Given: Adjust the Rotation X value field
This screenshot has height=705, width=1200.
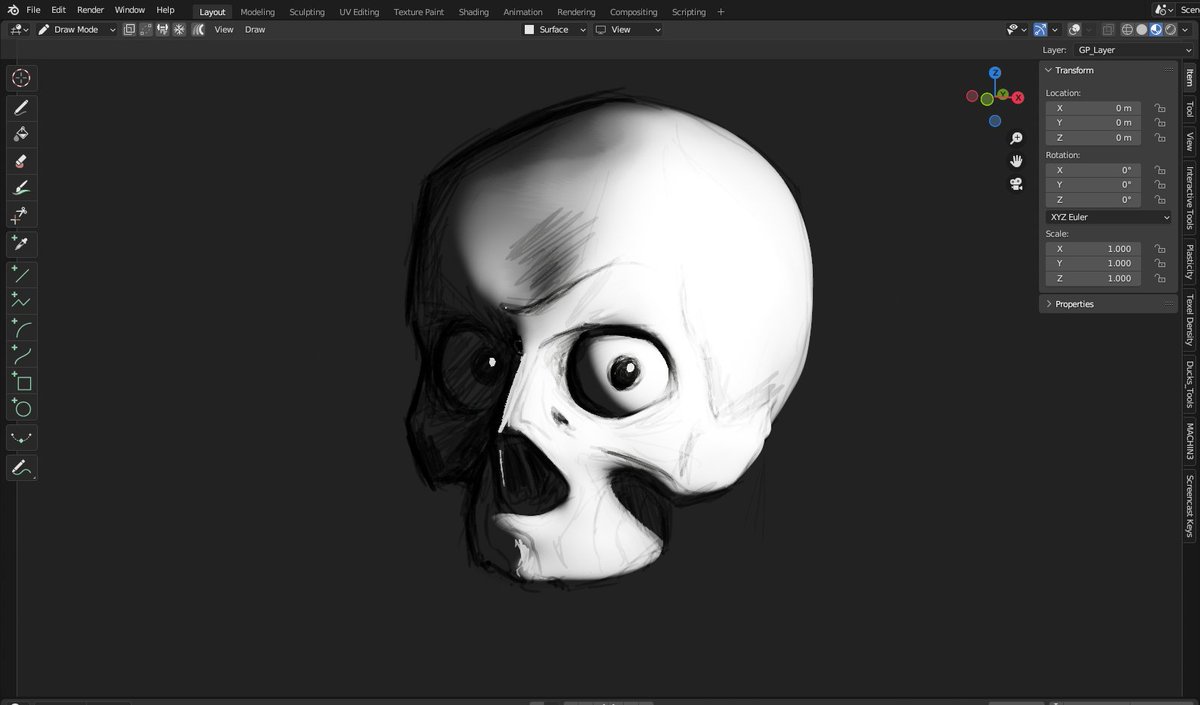Looking at the screenshot, I should pyautogui.click(x=1093, y=170).
